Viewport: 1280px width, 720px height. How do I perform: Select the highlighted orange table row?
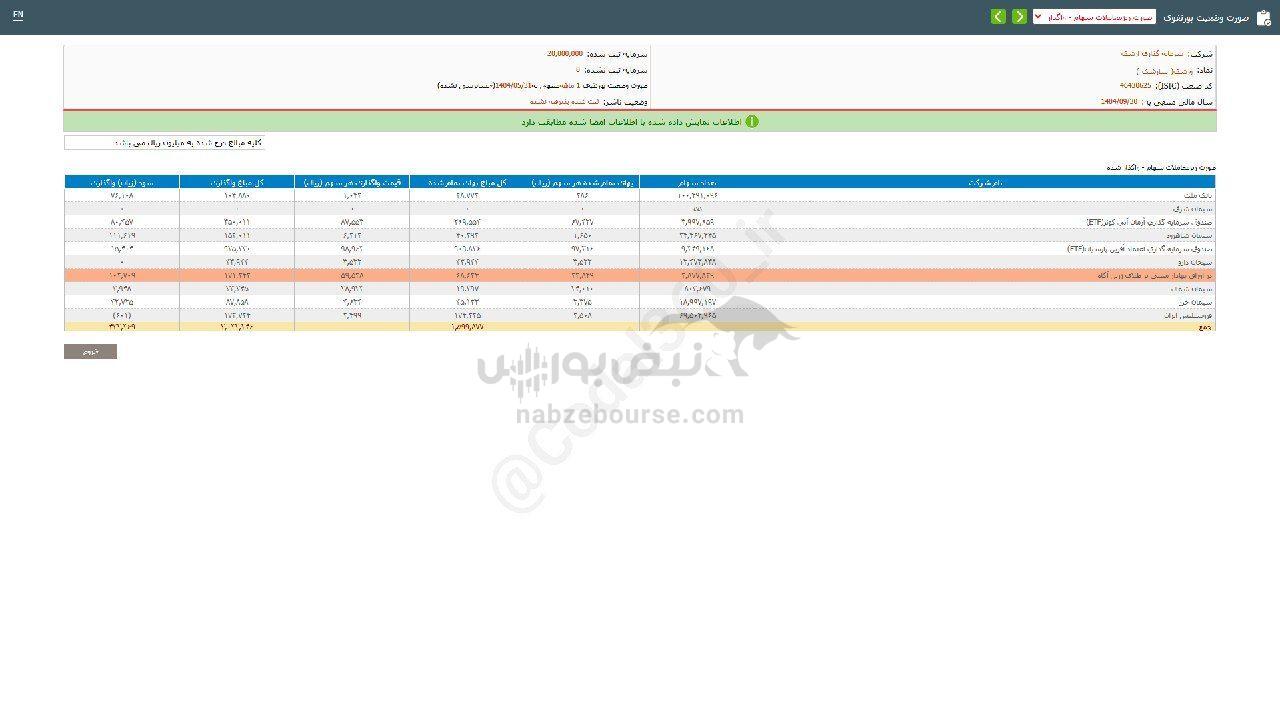click(640, 274)
